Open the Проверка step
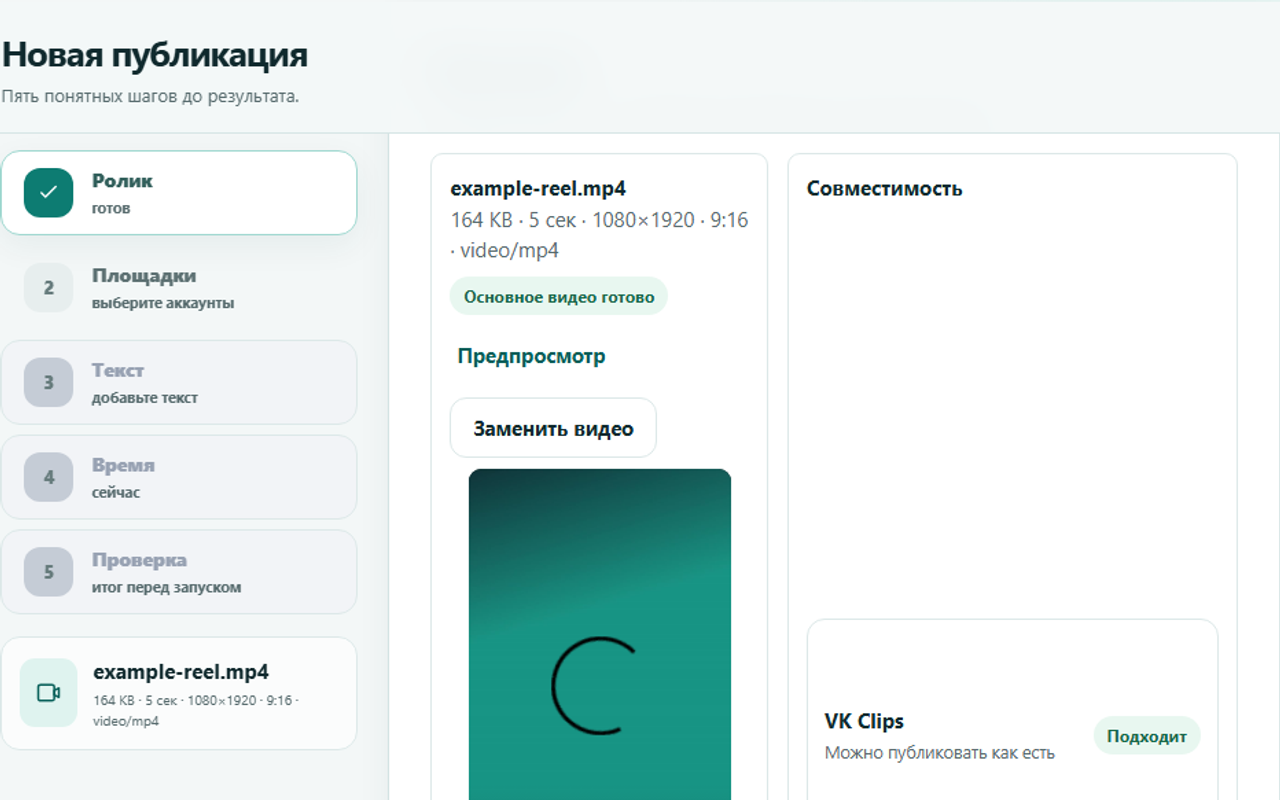This screenshot has height=800, width=1280. [x=179, y=572]
